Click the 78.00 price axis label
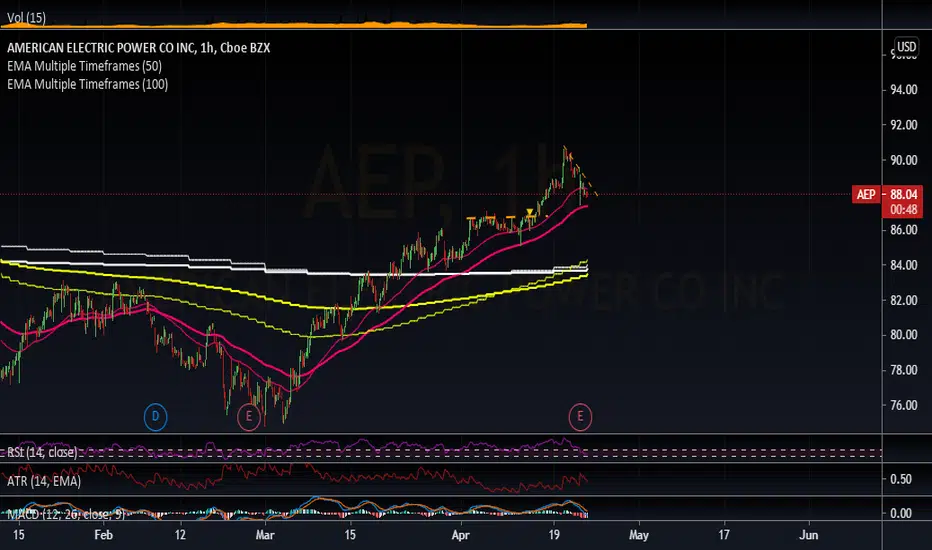The width and height of the screenshot is (932, 550). click(903, 370)
